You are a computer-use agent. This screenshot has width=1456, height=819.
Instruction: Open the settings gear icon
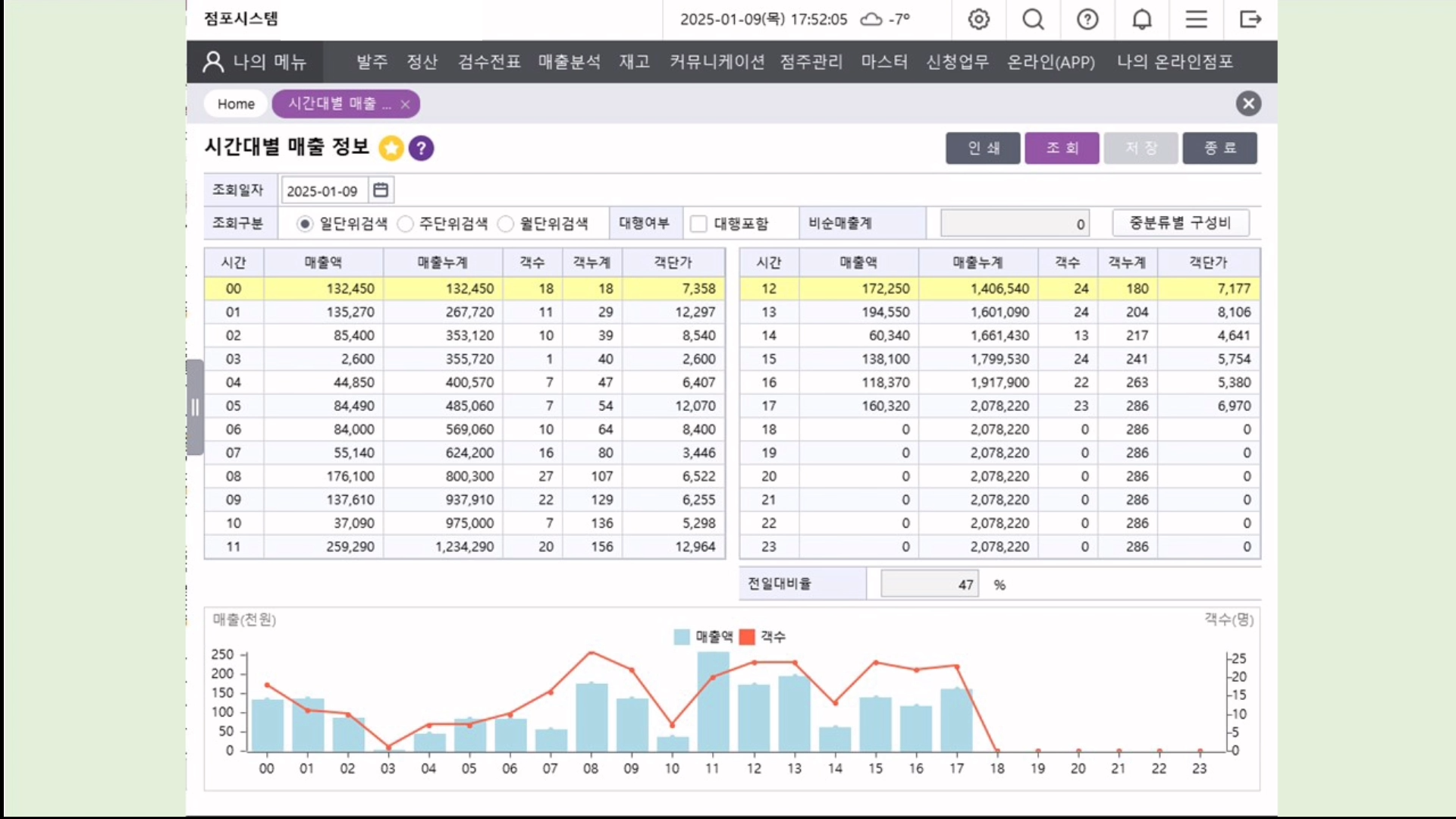[x=979, y=19]
